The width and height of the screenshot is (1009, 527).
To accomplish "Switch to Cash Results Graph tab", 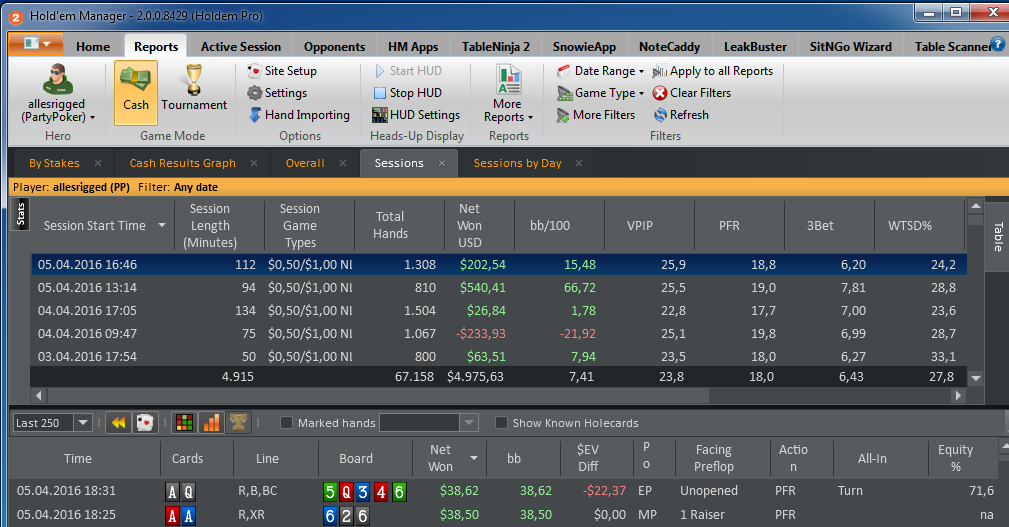I will (x=182, y=163).
